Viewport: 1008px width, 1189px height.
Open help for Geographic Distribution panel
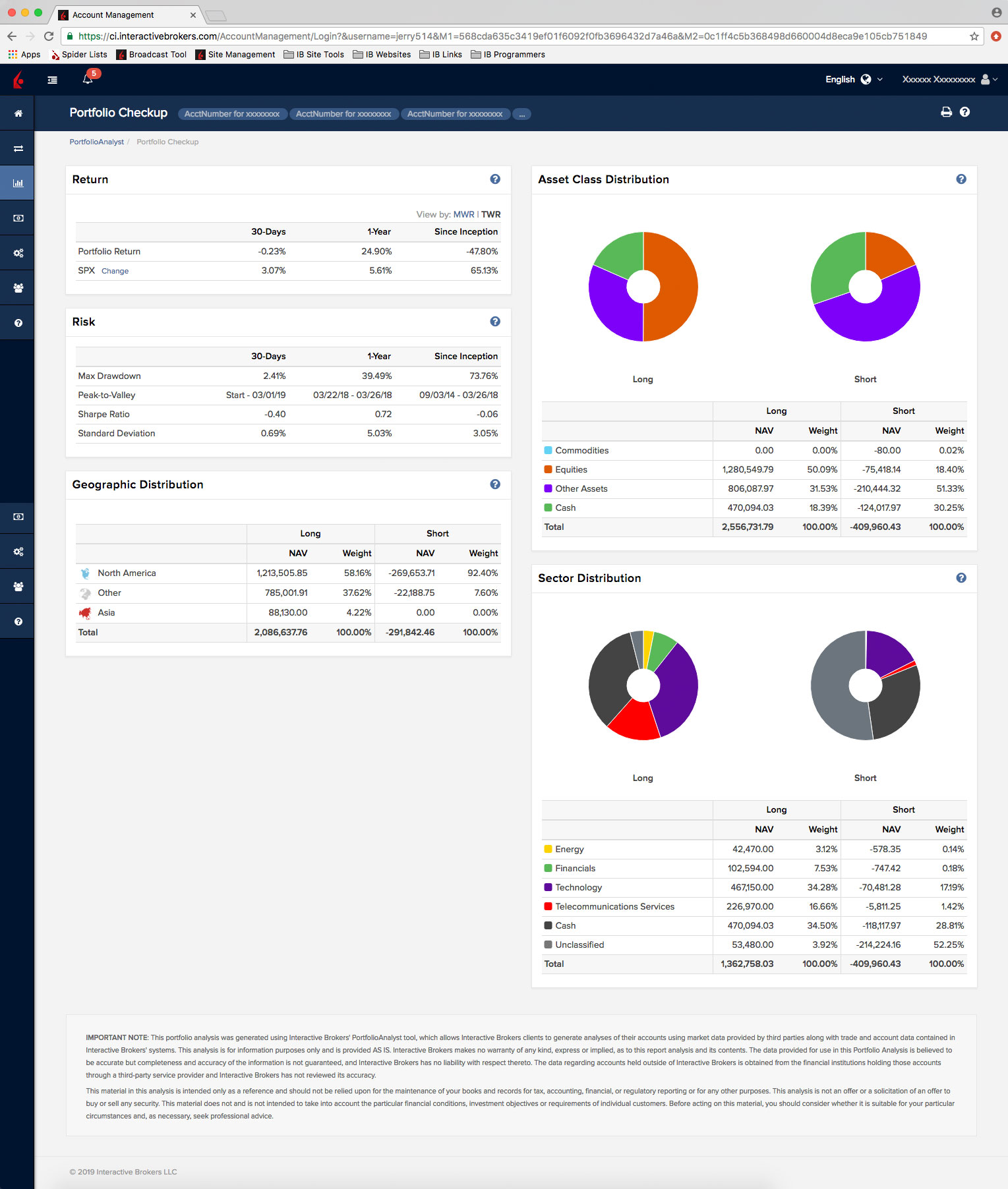pyautogui.click(x=495, y=484)
